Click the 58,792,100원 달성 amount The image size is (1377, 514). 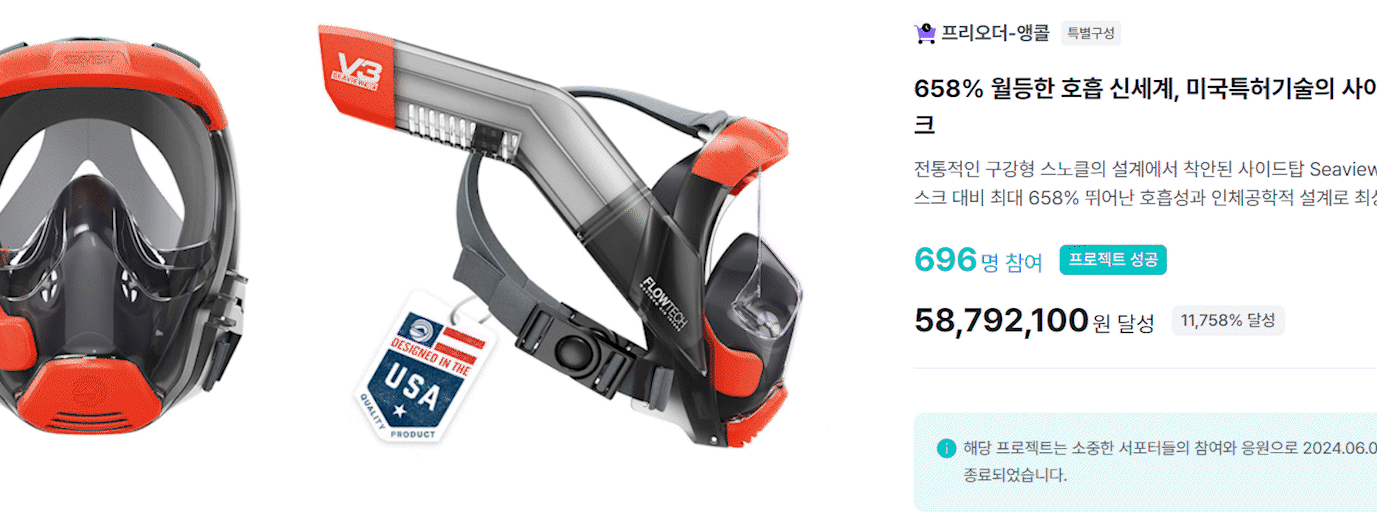pyautogui.click(x=1034, y=321)
